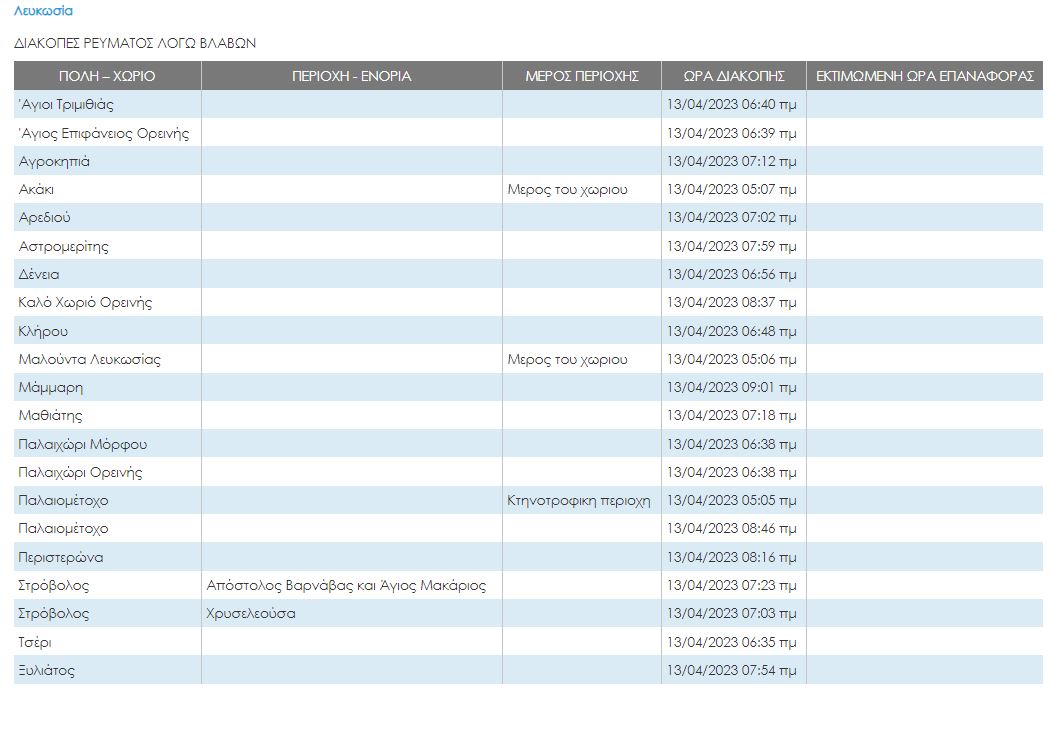The image size is (1050, 731).
Task: Select the ΔΙΑΚΟΠΕΣ ΡΕΥΜΑΤΟΣ ΛΟΓΩ ΒΛΑΒΩΝ heading
Action: coord(135,43)
